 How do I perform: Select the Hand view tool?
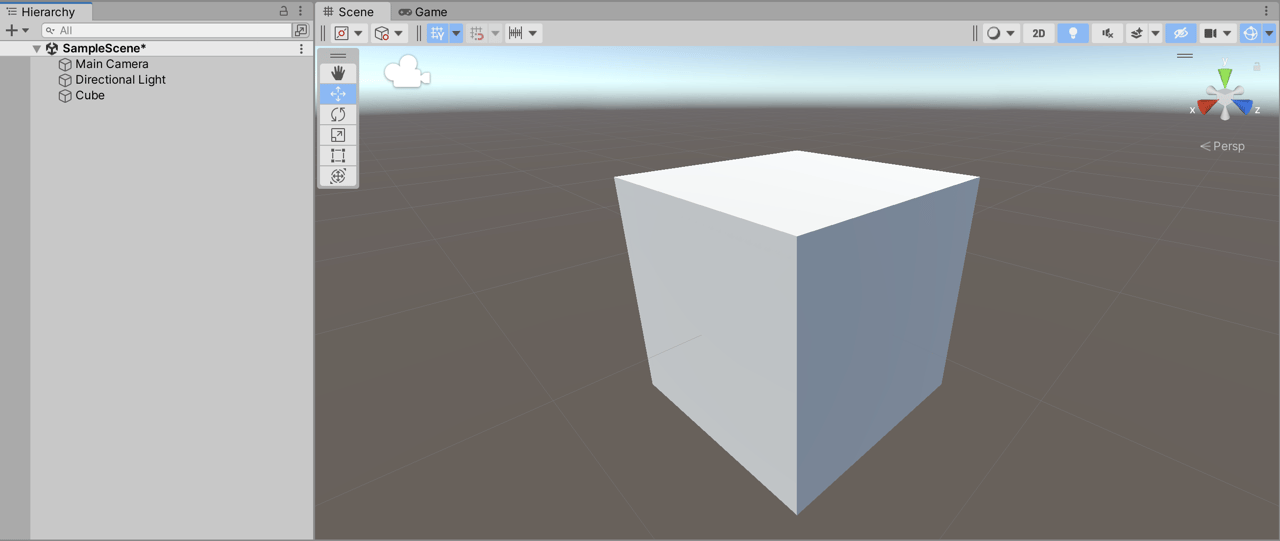[x=338, y=73]
